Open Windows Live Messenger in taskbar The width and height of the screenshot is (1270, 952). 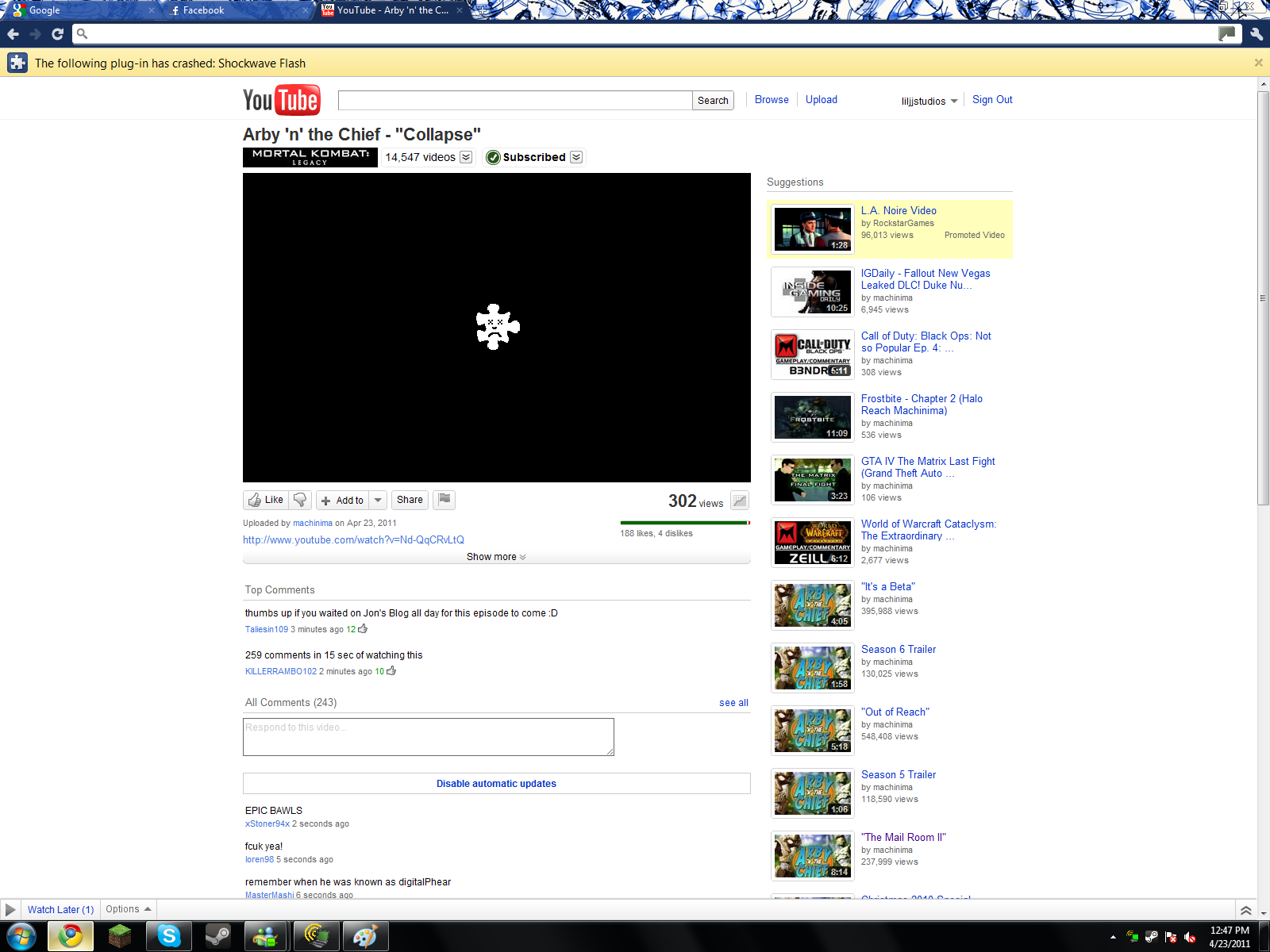(x=267, y=936)
